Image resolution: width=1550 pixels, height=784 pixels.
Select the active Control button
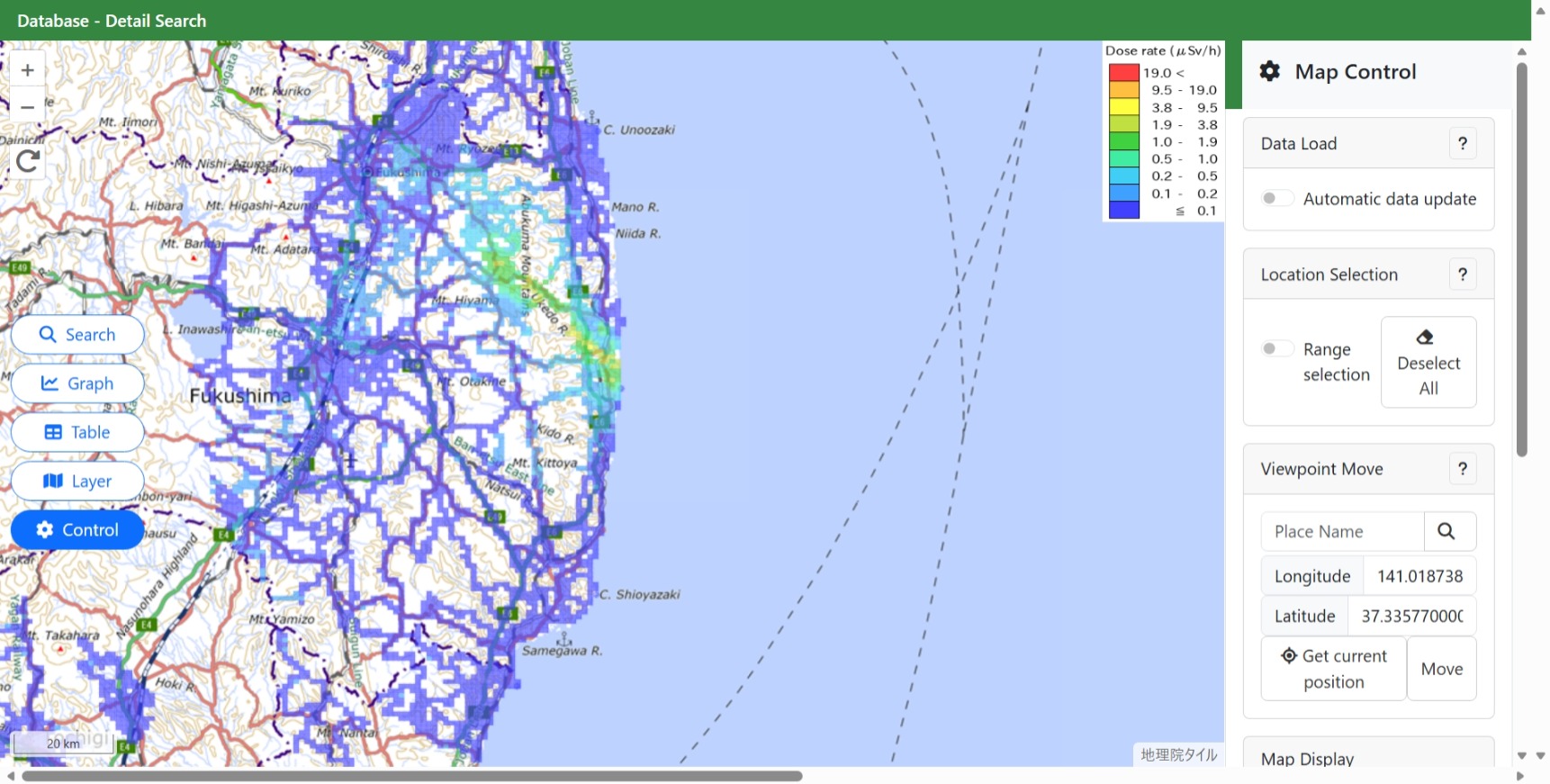77,530
